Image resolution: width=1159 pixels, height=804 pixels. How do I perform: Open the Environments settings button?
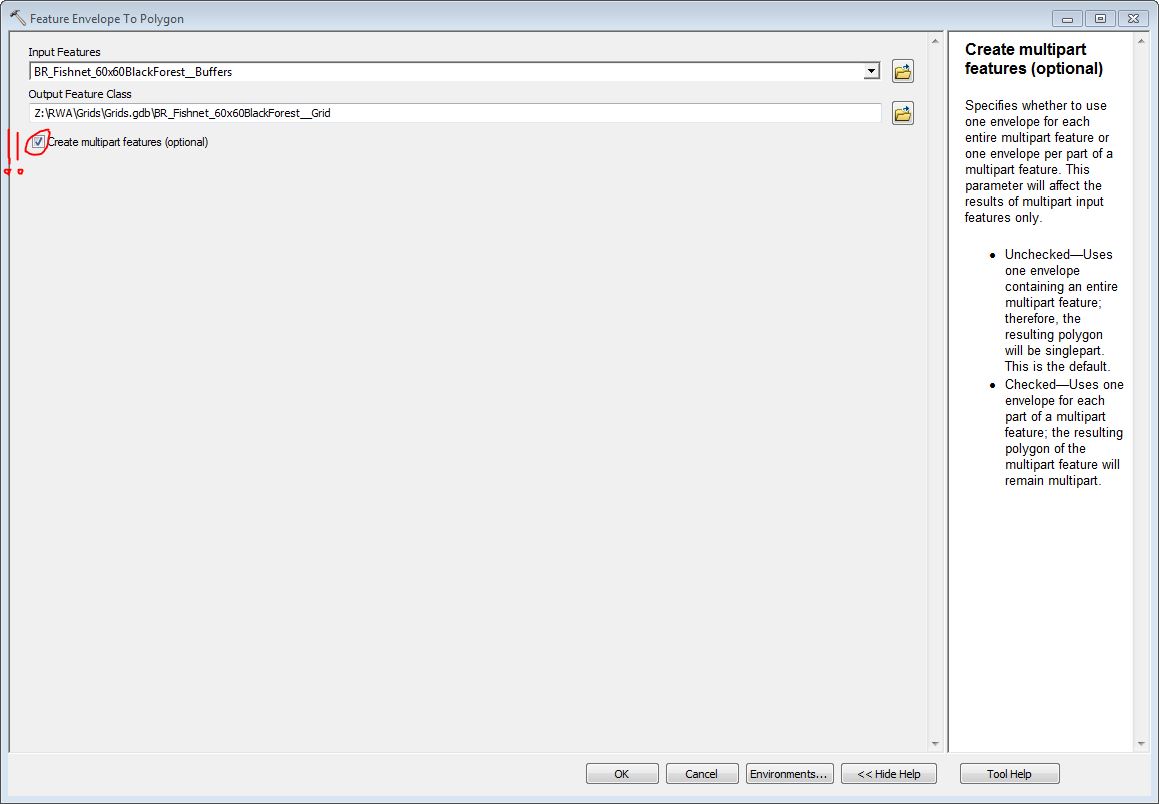coord(789,774)
